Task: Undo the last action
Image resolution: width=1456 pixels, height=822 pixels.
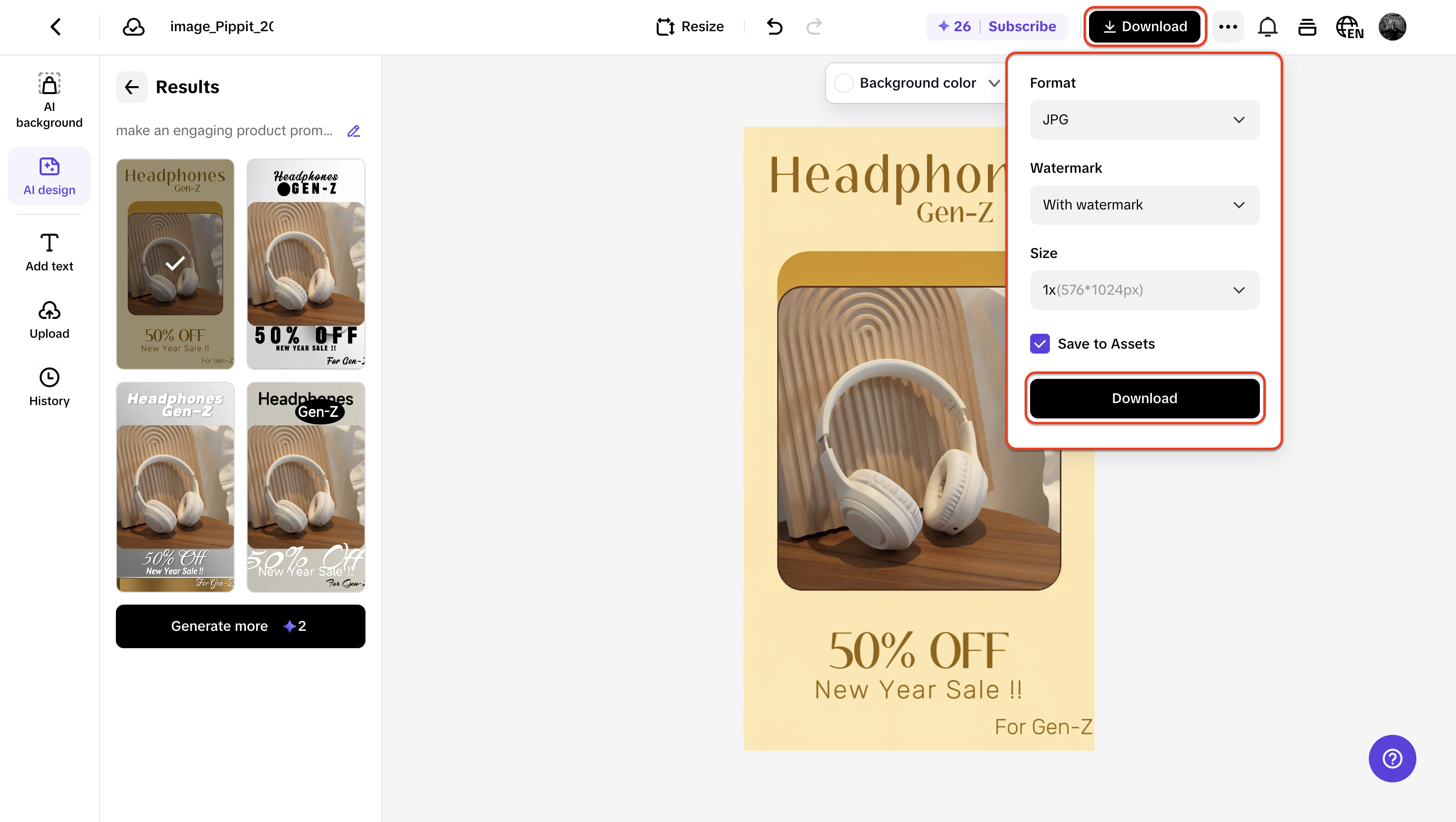Action: point(775,26)
